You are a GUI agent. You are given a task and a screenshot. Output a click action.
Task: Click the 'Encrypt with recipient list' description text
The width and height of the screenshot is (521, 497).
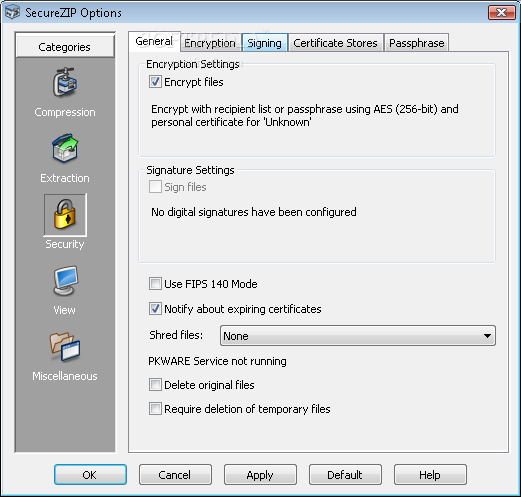pos(305,115)
